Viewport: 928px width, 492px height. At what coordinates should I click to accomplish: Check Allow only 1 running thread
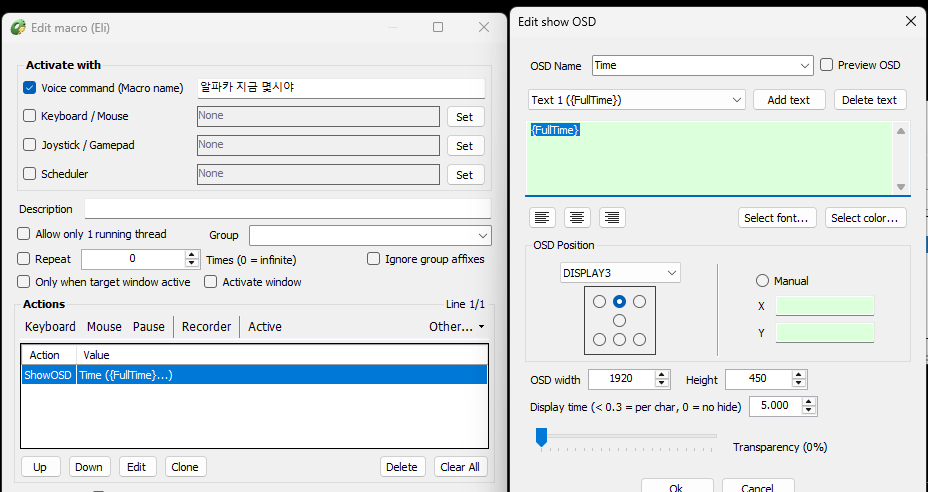click(x=24, y=234)
